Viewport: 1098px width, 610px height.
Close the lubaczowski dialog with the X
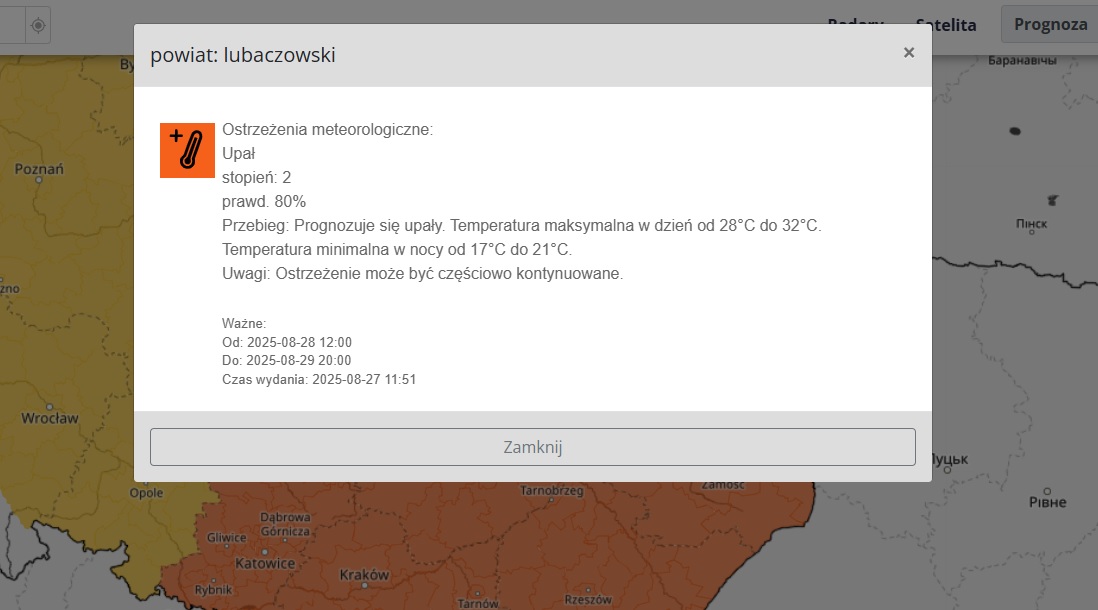pos(908,53)
